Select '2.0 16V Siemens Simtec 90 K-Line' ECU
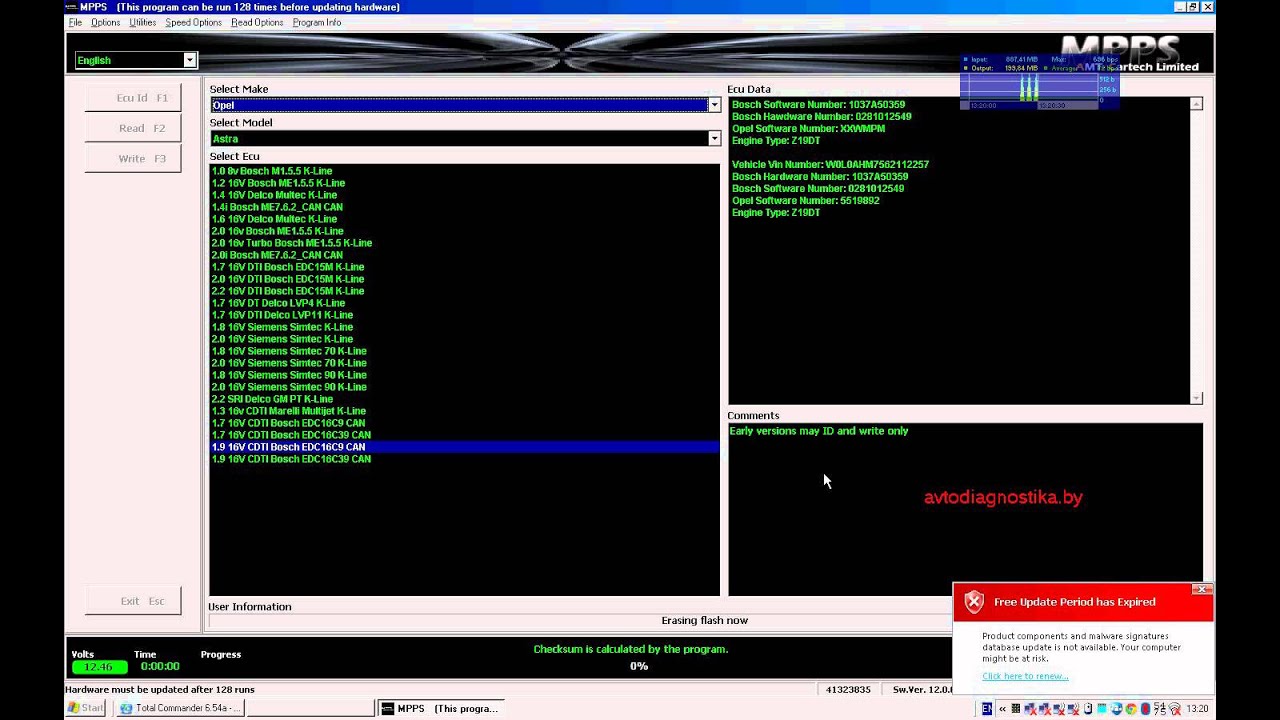The width and height of the screenshot is (1280, 720). (289, 387)
